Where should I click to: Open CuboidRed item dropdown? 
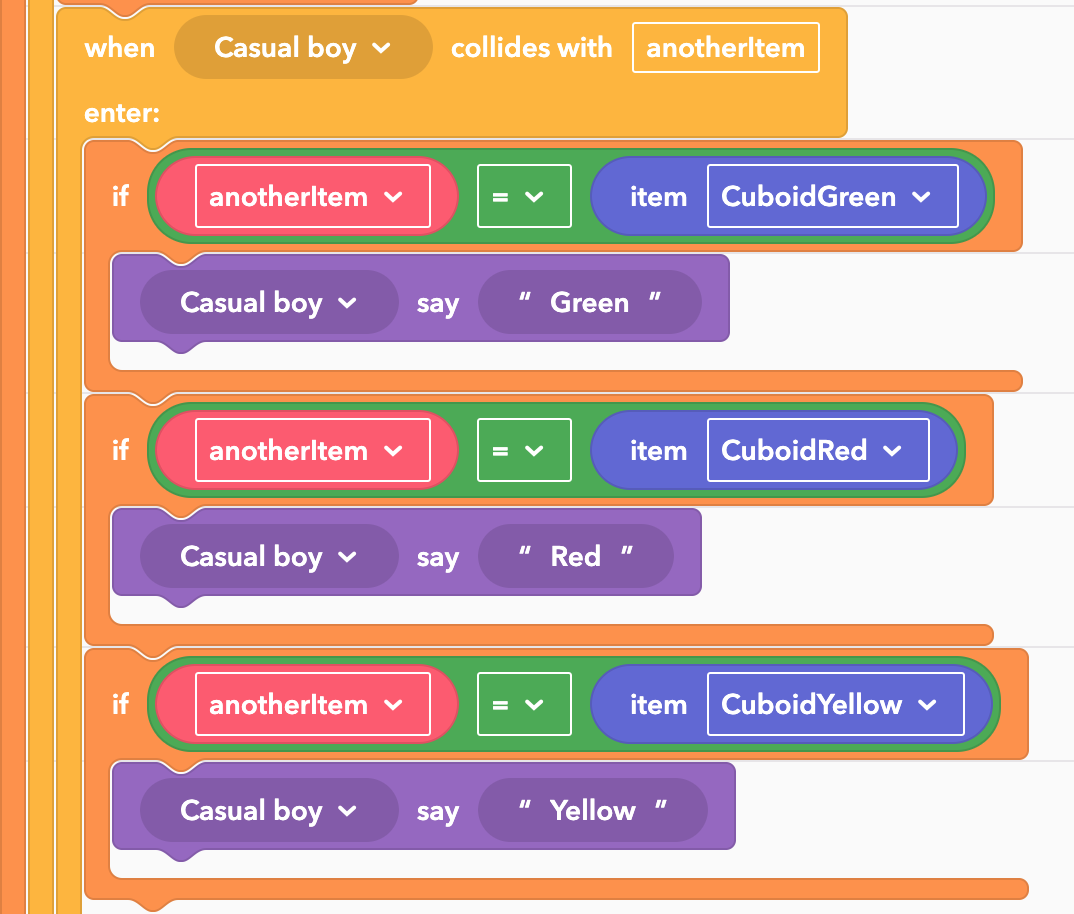[x=818, y=450]
